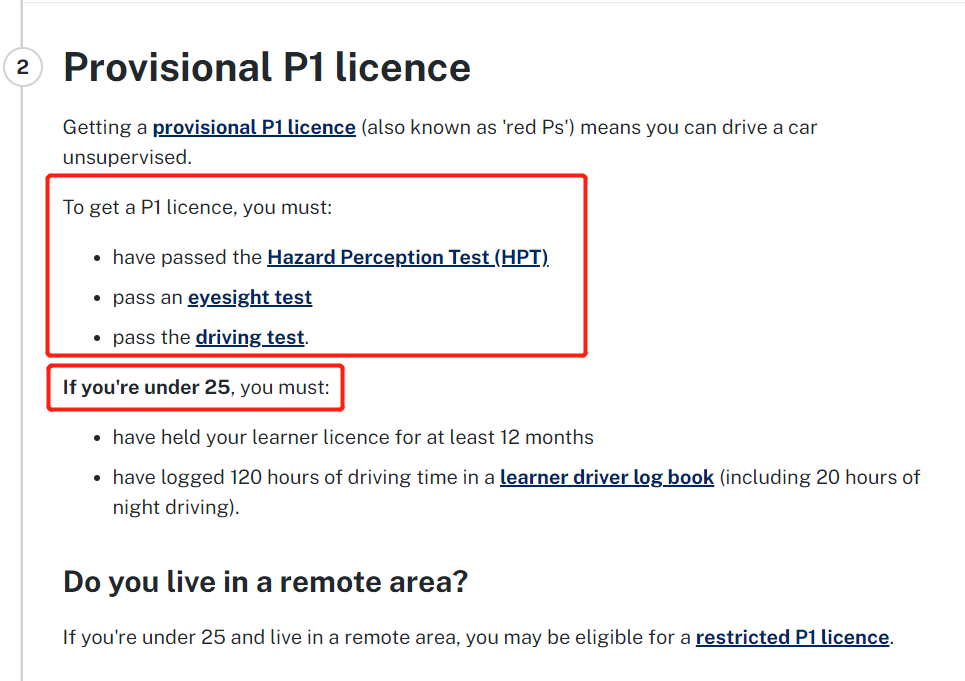Viewport: 965px width, 681px height.
Task: Click the 'unsupervised.' word in intro paragraph
Action: [127, 157]
